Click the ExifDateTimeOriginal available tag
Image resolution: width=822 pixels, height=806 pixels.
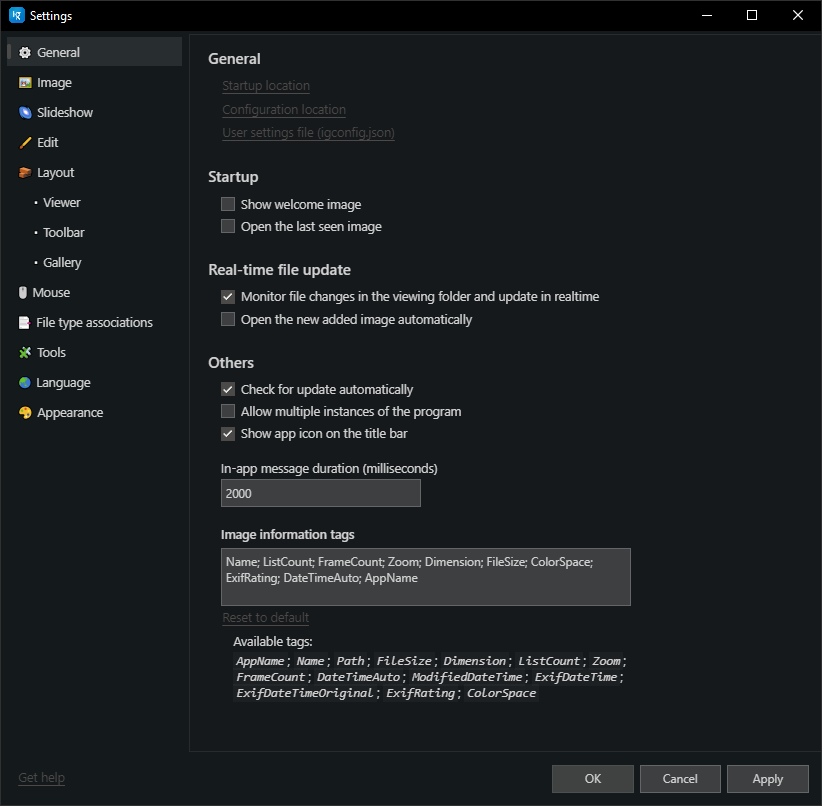(305, 693)
